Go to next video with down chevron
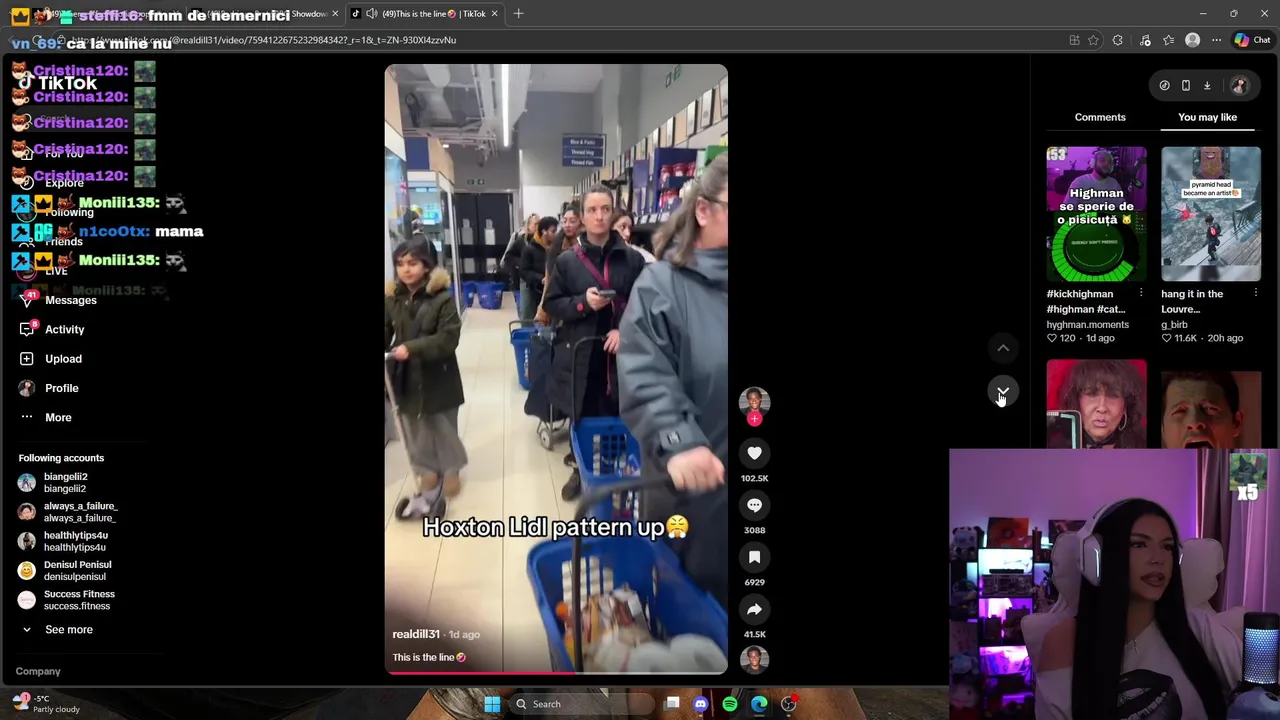 1002,392
